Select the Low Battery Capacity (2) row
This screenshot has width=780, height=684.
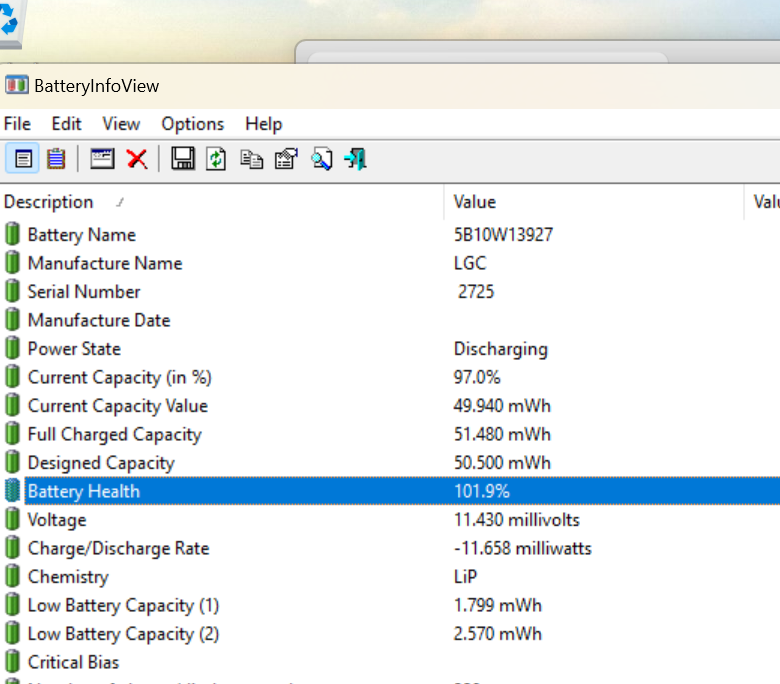tap(390, 633)
